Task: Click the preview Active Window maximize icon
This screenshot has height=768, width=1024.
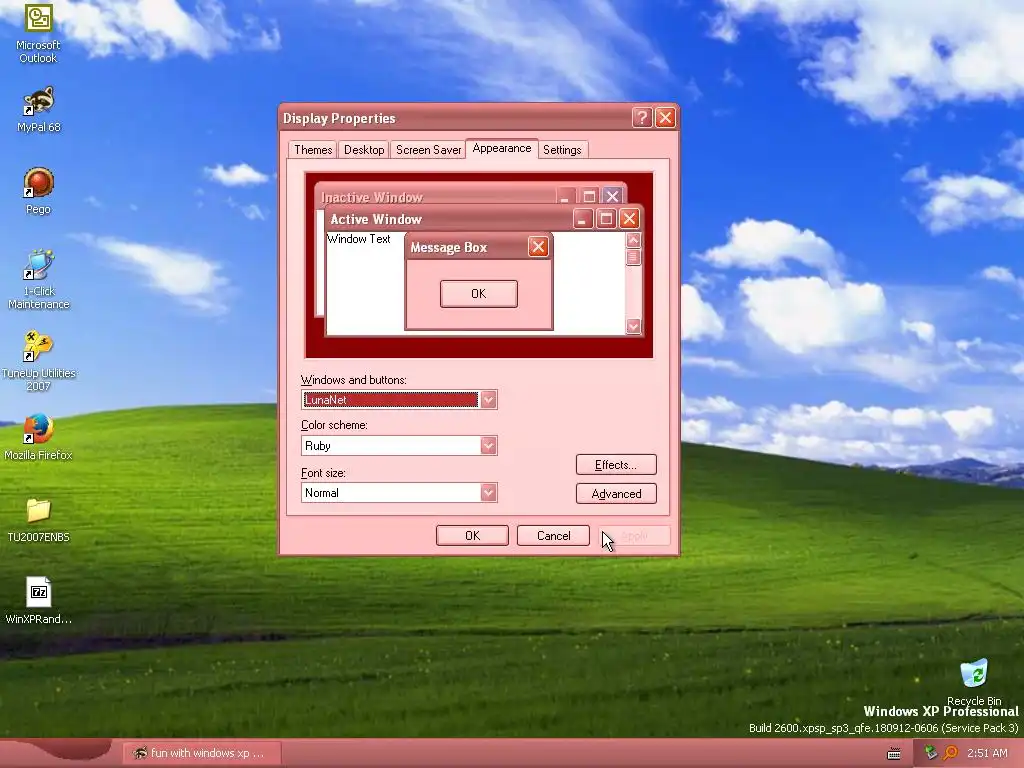Action: (606, 219)
